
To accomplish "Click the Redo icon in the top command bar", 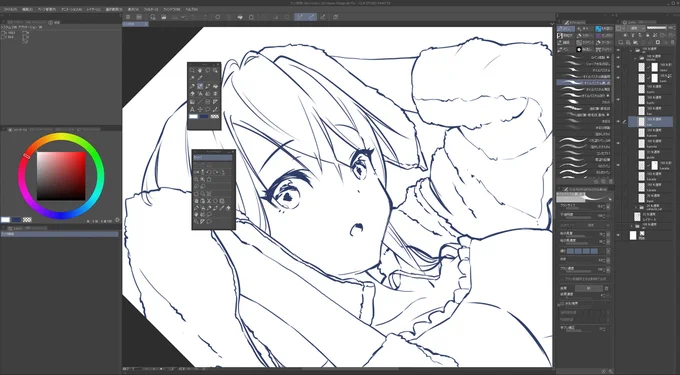I will tap(206, 17).
